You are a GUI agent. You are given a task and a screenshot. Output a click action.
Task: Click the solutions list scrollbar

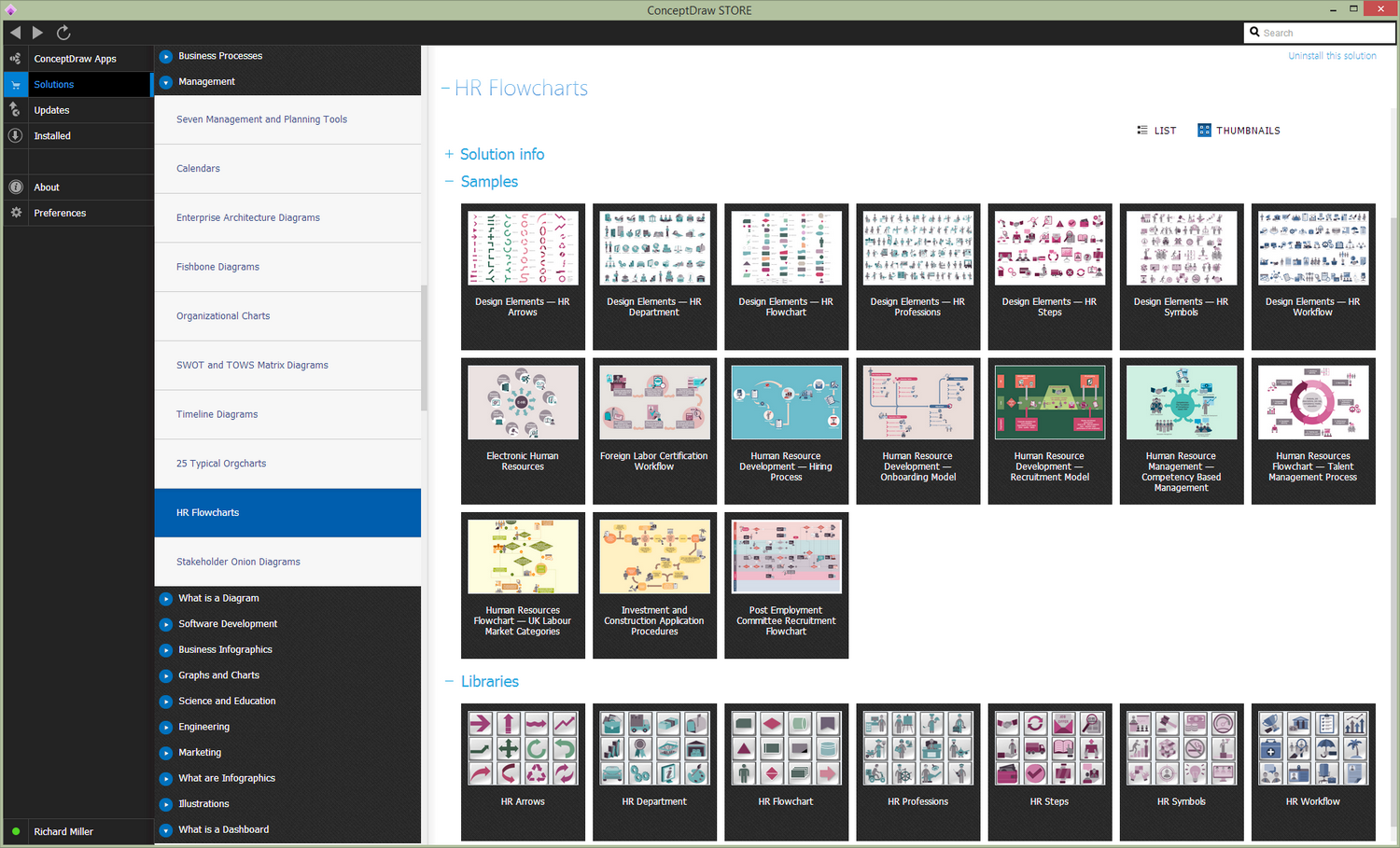[424, 347]
